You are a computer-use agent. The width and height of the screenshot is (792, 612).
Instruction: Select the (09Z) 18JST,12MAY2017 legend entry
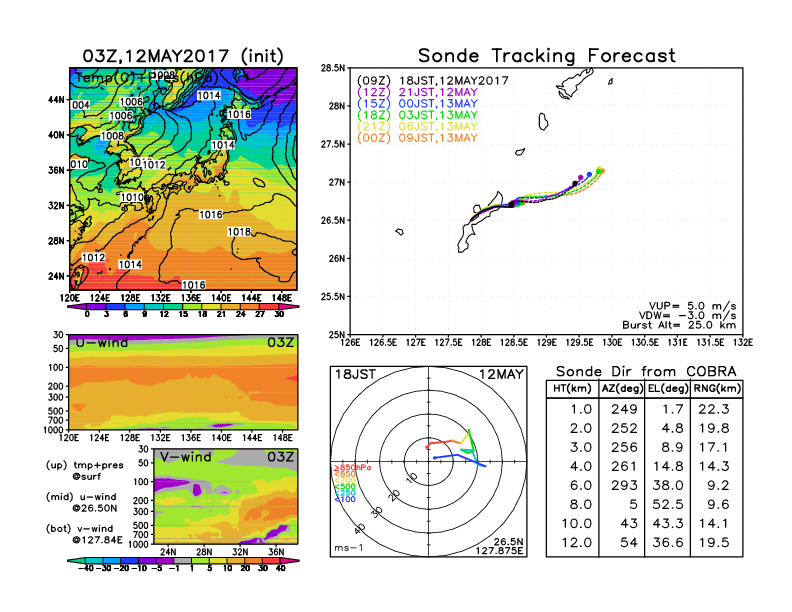pyautogui.click(x=432, y=81)
